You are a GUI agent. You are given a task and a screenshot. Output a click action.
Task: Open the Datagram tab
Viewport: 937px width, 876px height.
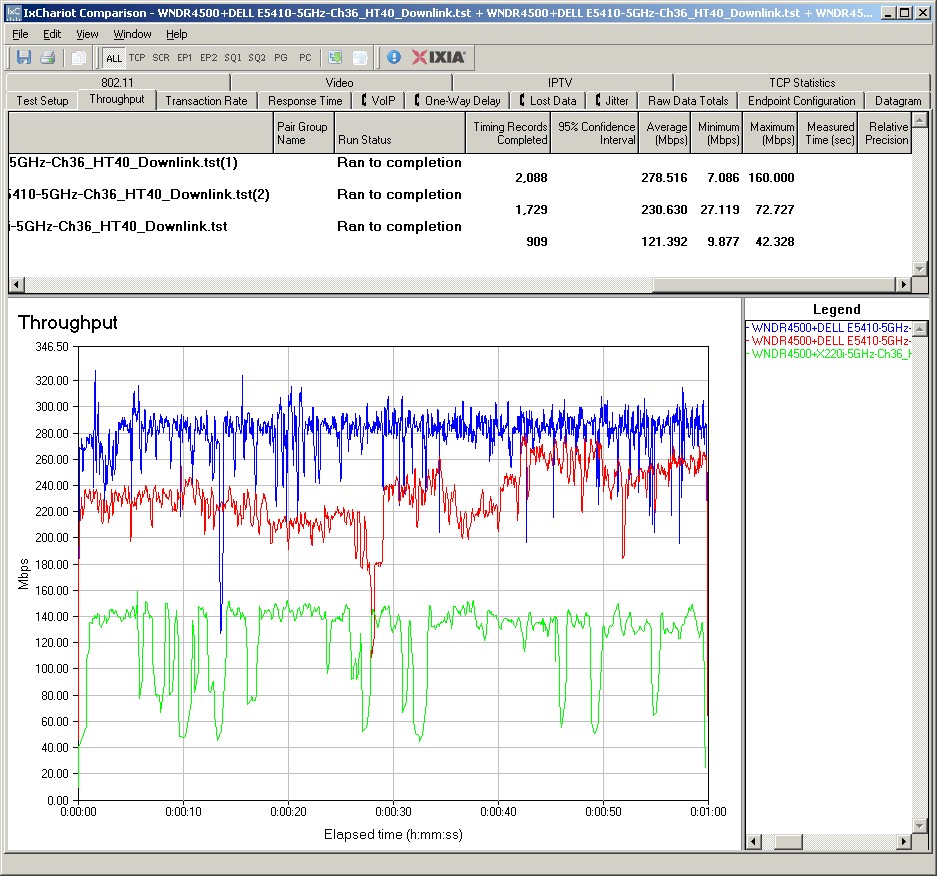tap(898, 101)
